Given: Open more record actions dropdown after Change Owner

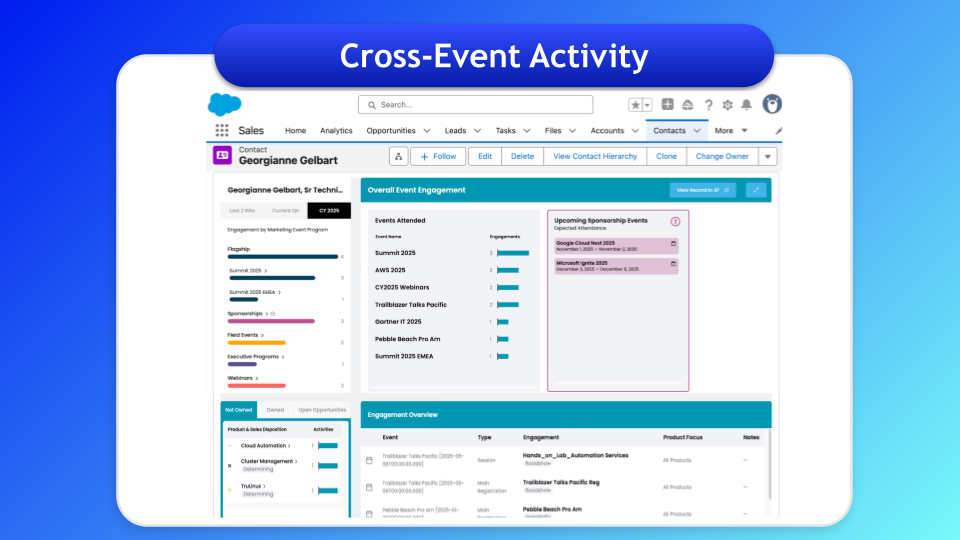Looking at the screenshot, I should pyautogui.click(x=768, y=156).
